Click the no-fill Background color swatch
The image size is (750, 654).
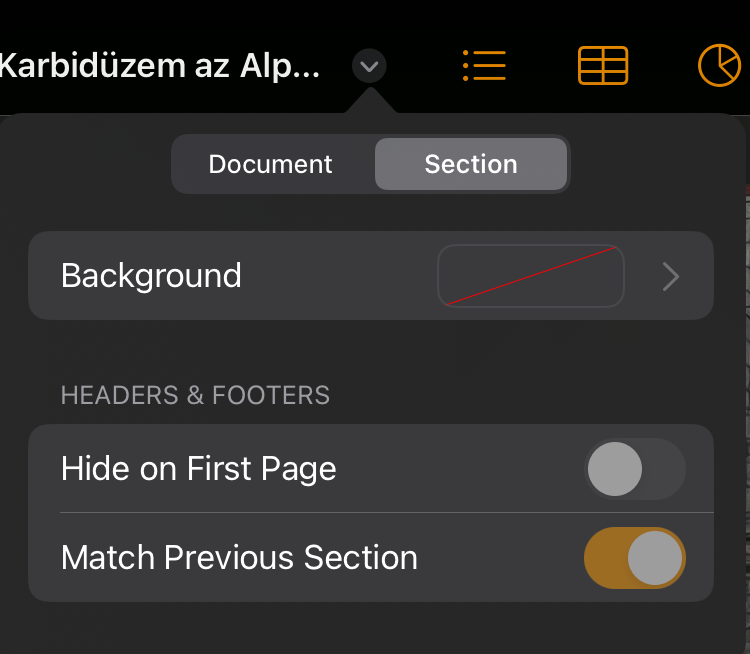(531, 276)
